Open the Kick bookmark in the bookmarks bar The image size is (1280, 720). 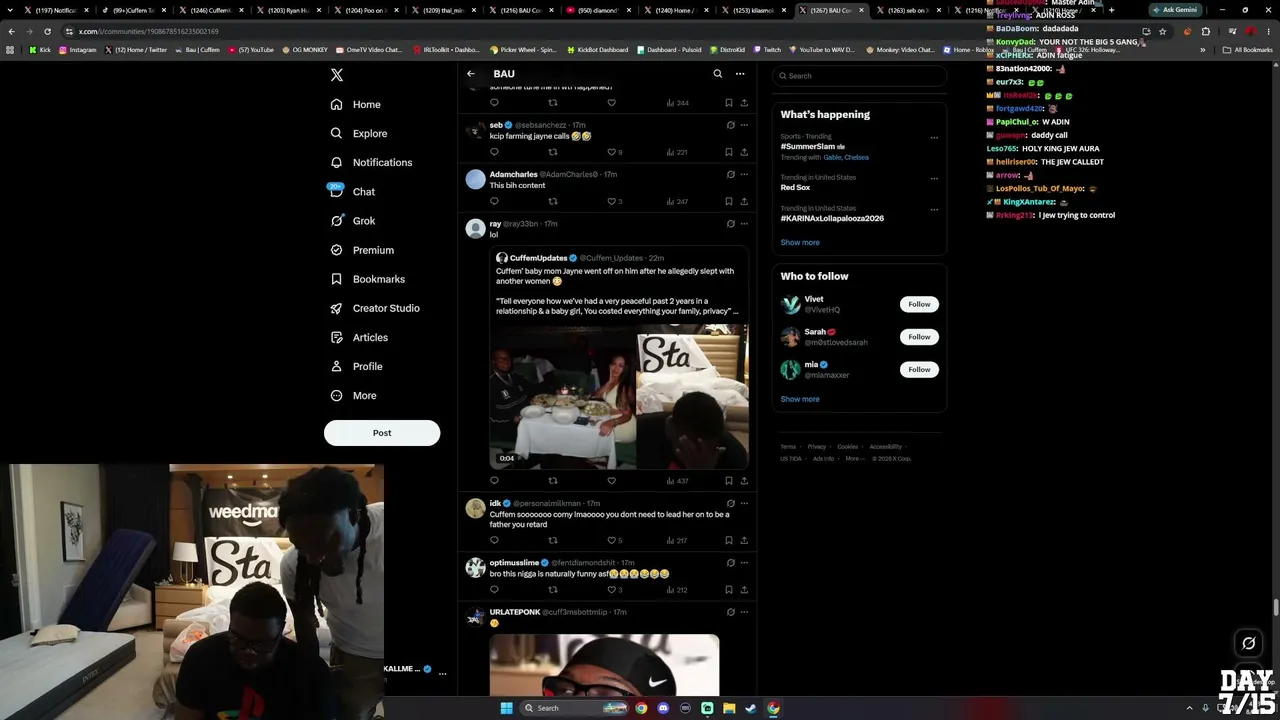(x=40, y=50)
